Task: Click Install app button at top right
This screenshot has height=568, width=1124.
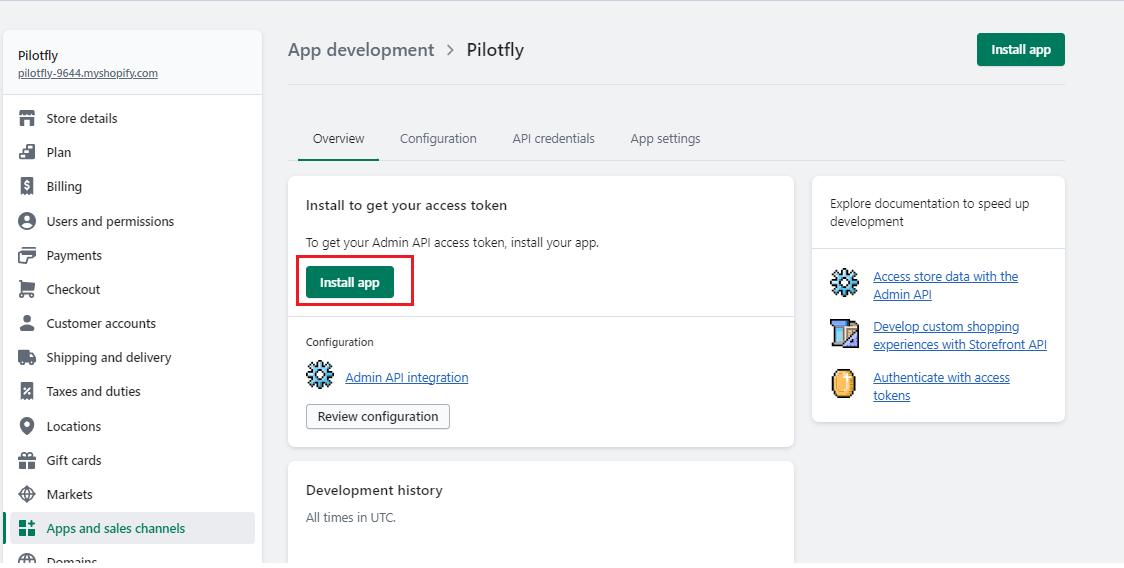Action: click(x=1020, y=50)
